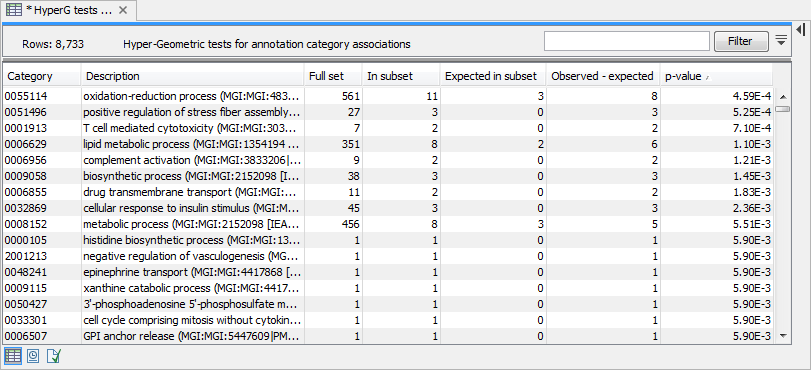Select histidine biosynthetic process description
The height and width of the screenshot is (370, 811).
pyautogui.click(x=192, y=241)
